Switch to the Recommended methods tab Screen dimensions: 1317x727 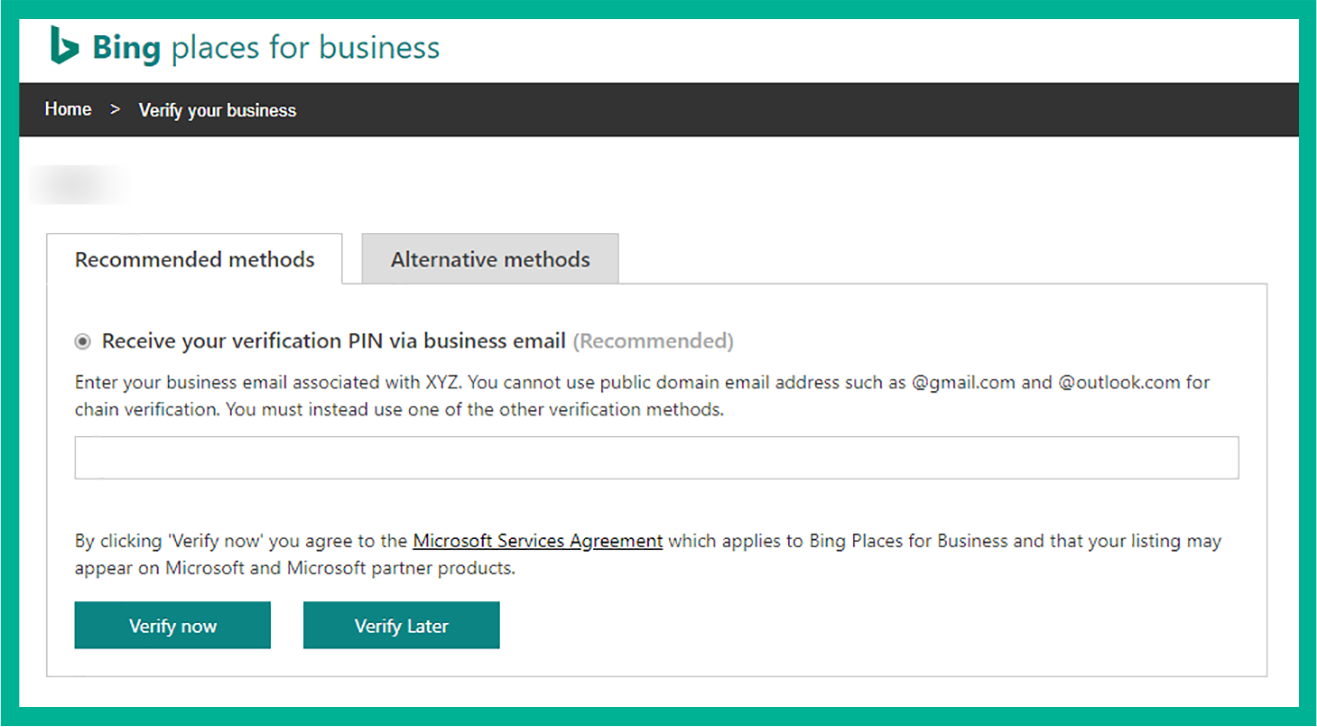[x=195, y=259]
